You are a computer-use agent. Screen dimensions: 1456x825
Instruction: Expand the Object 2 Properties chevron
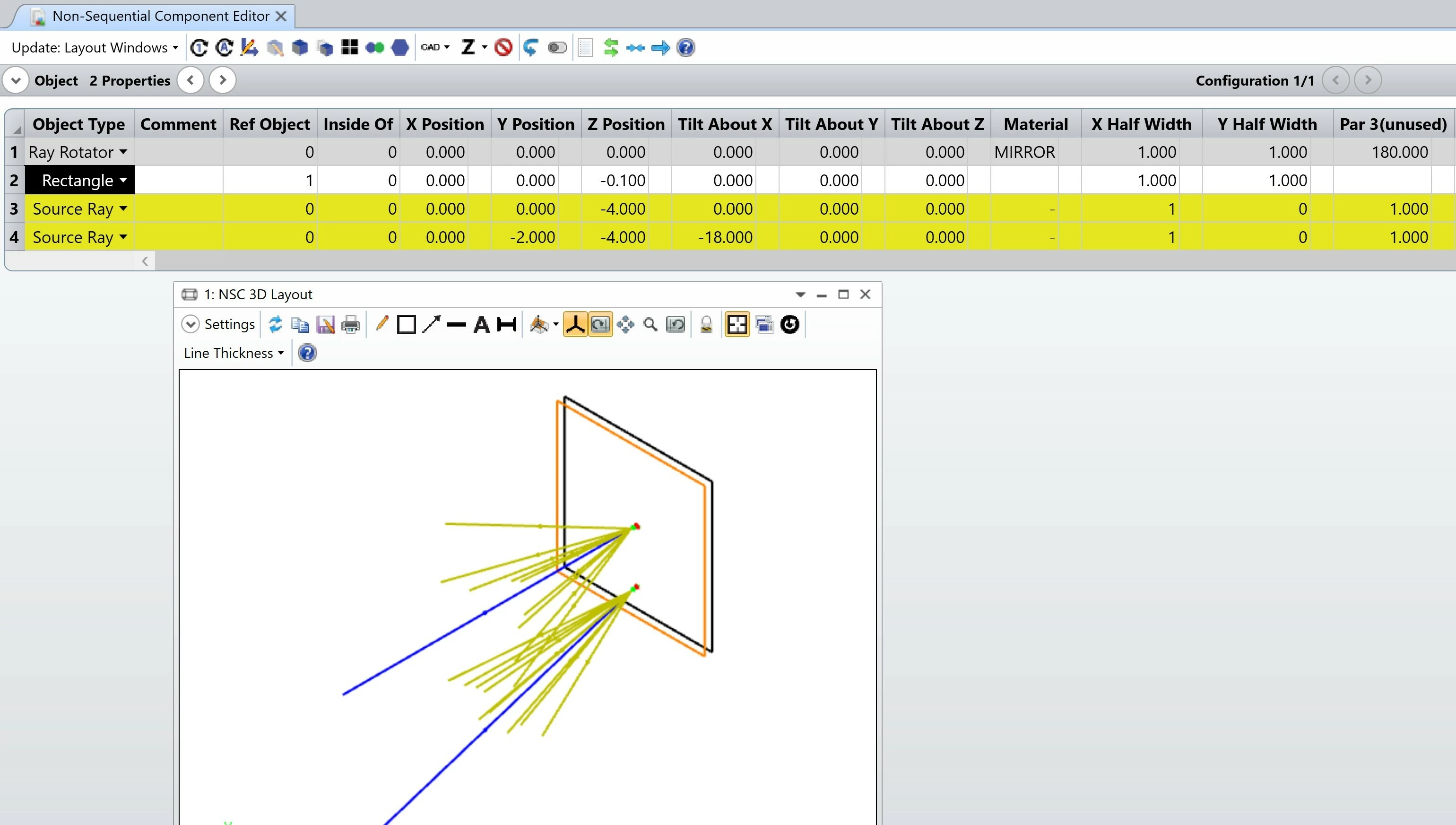coord(16,80)
